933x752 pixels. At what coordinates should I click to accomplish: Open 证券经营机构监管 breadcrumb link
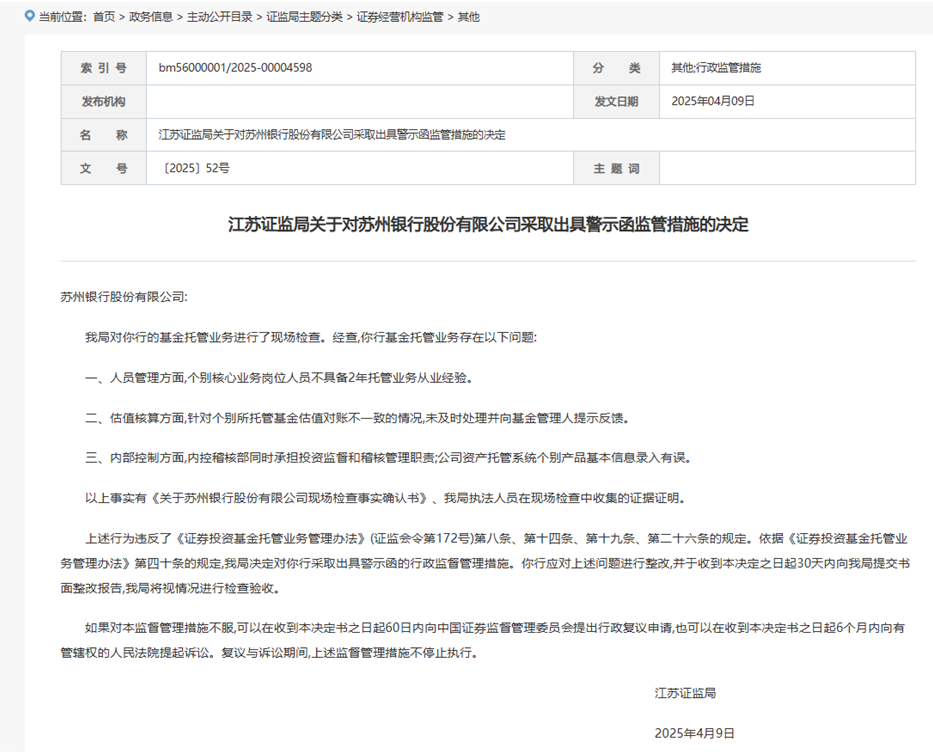click(x=400, y=17)
